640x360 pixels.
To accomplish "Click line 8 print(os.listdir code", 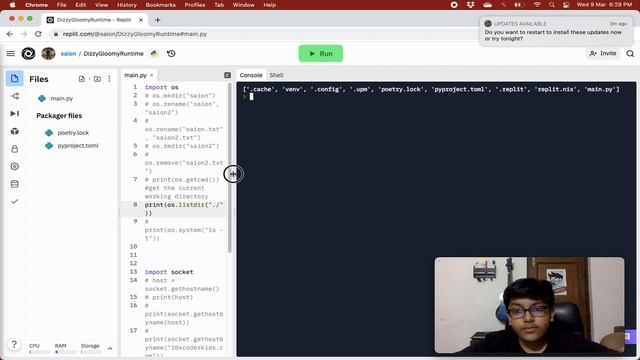I will (x=184, y=209).
